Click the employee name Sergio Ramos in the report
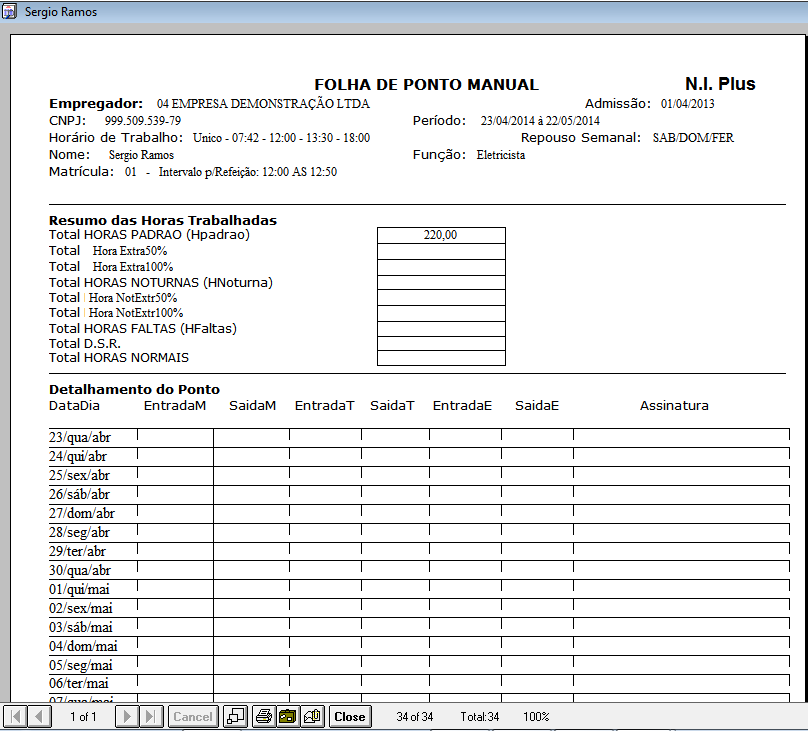 pos(141,155)
